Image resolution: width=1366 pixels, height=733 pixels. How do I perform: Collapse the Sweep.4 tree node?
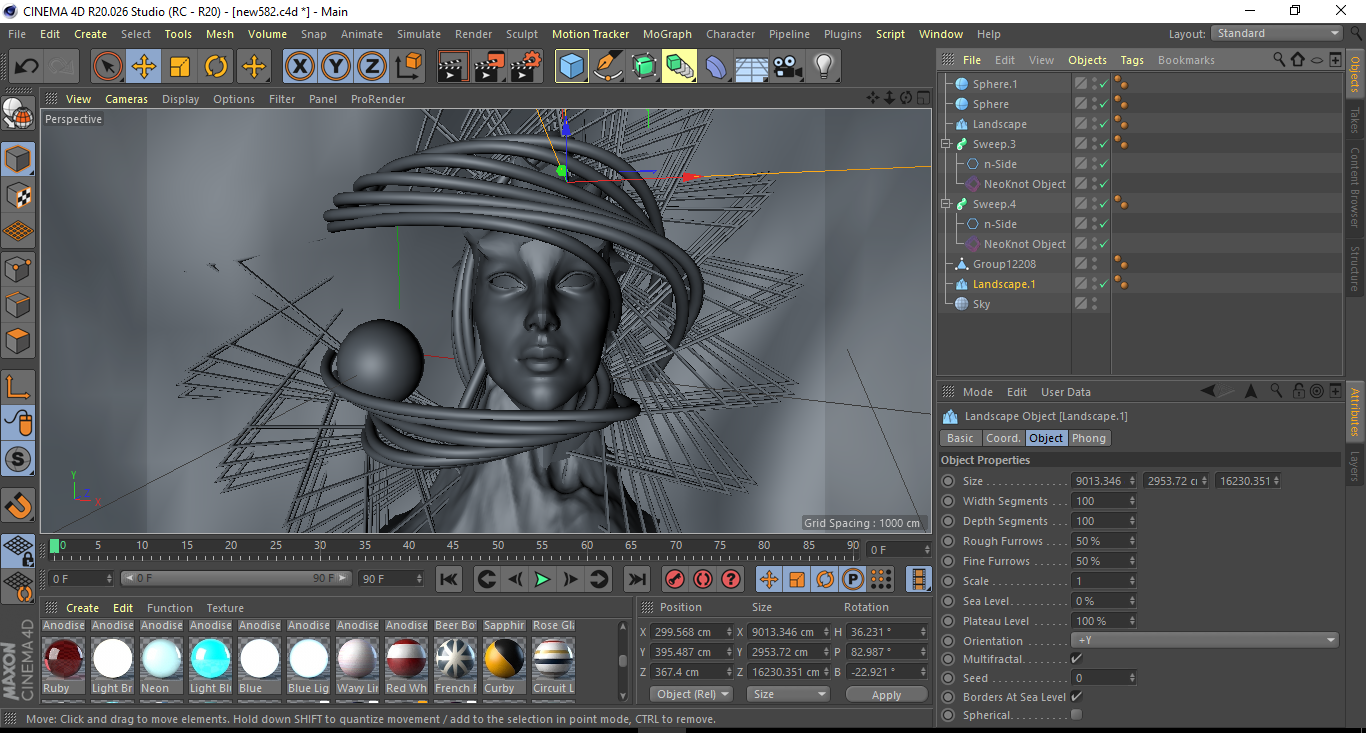point(946,204)
